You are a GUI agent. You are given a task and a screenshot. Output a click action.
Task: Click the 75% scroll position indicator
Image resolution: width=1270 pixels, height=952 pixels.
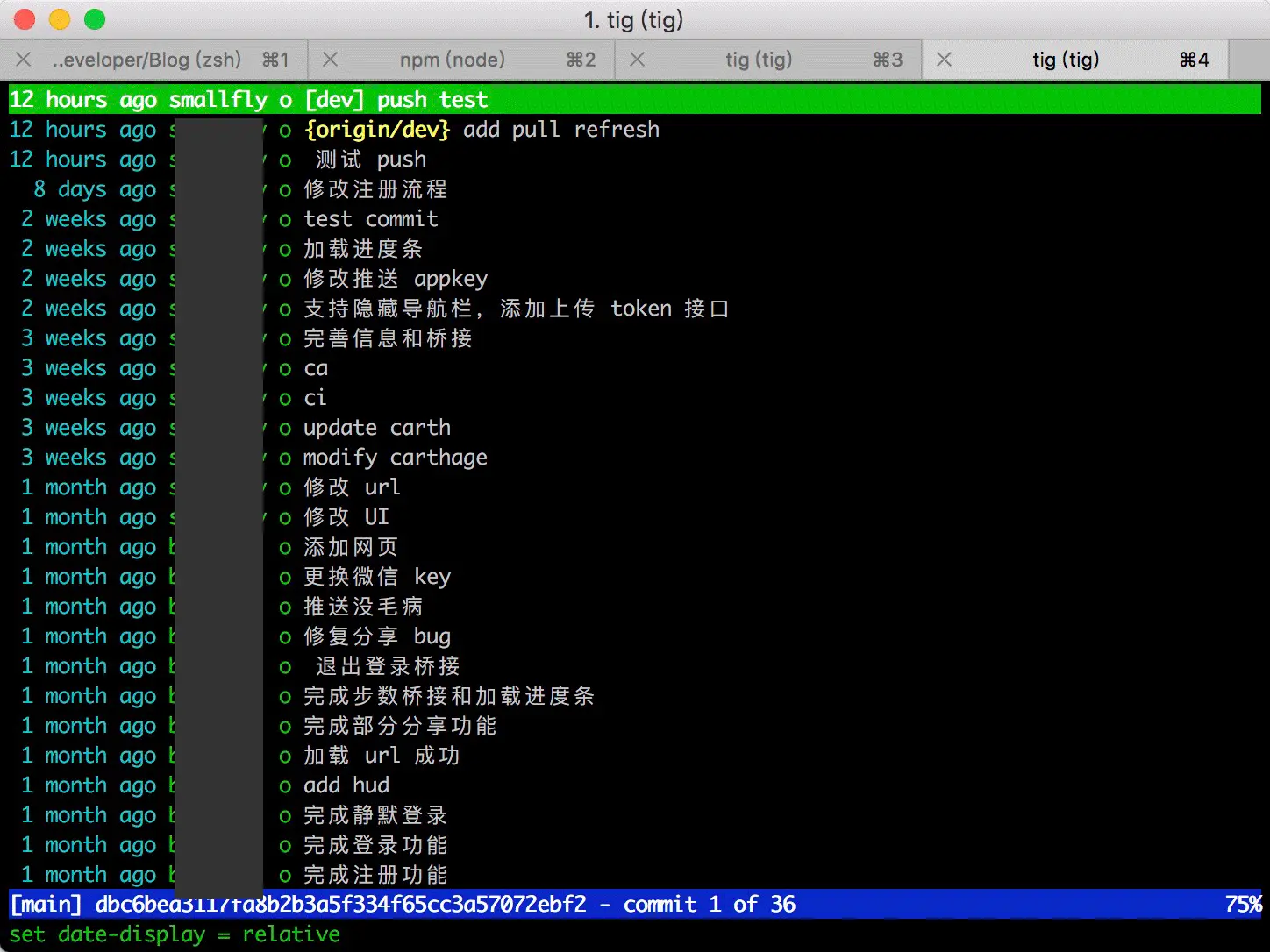tap(1244, 904)
